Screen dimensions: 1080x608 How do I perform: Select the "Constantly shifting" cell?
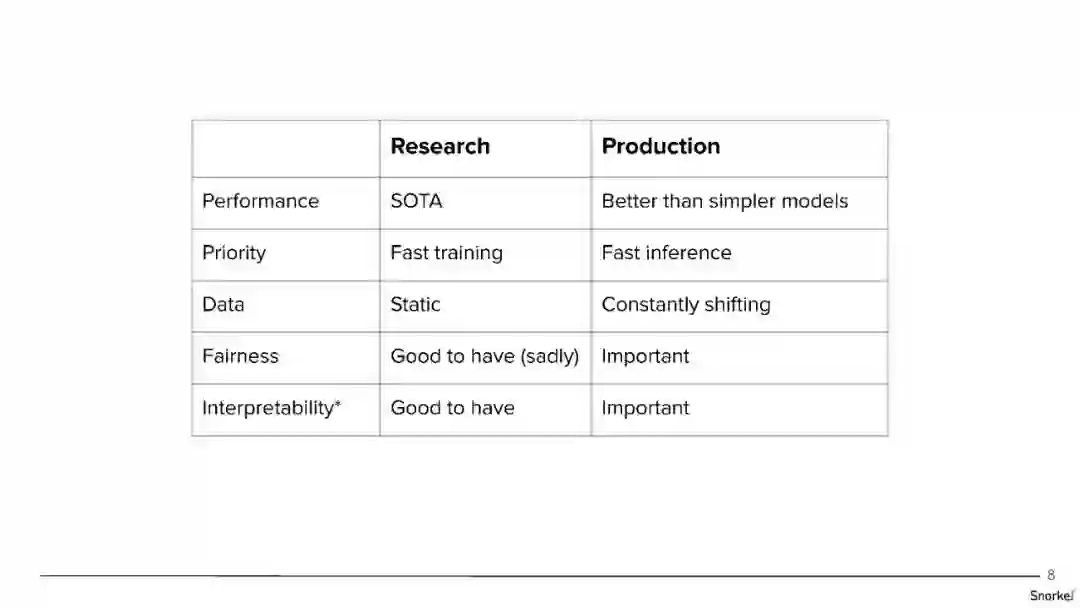pos(685,305)
